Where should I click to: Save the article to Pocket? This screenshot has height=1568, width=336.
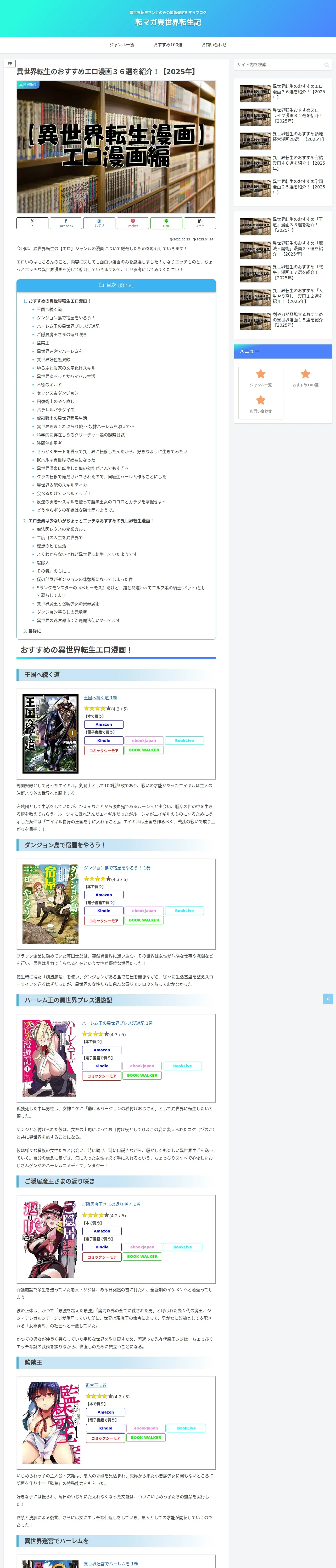[x=133, y=223]
